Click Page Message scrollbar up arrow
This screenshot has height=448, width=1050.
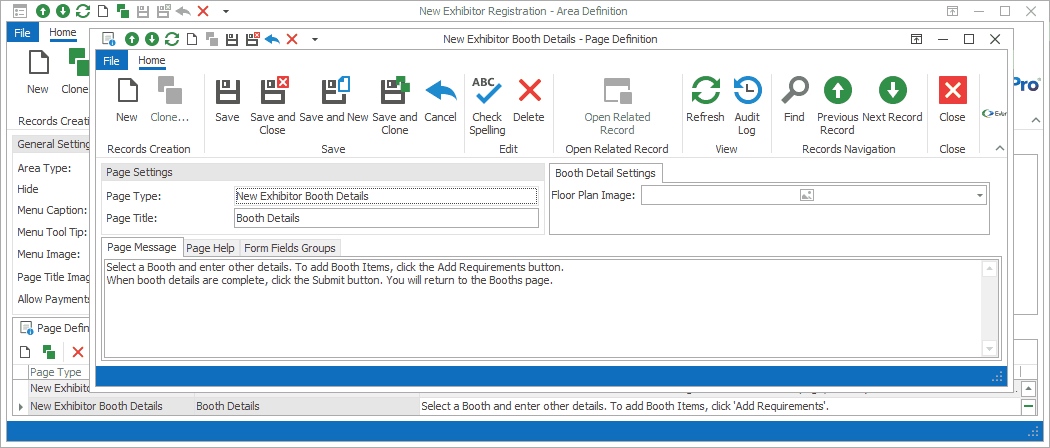tap(990, 268)
